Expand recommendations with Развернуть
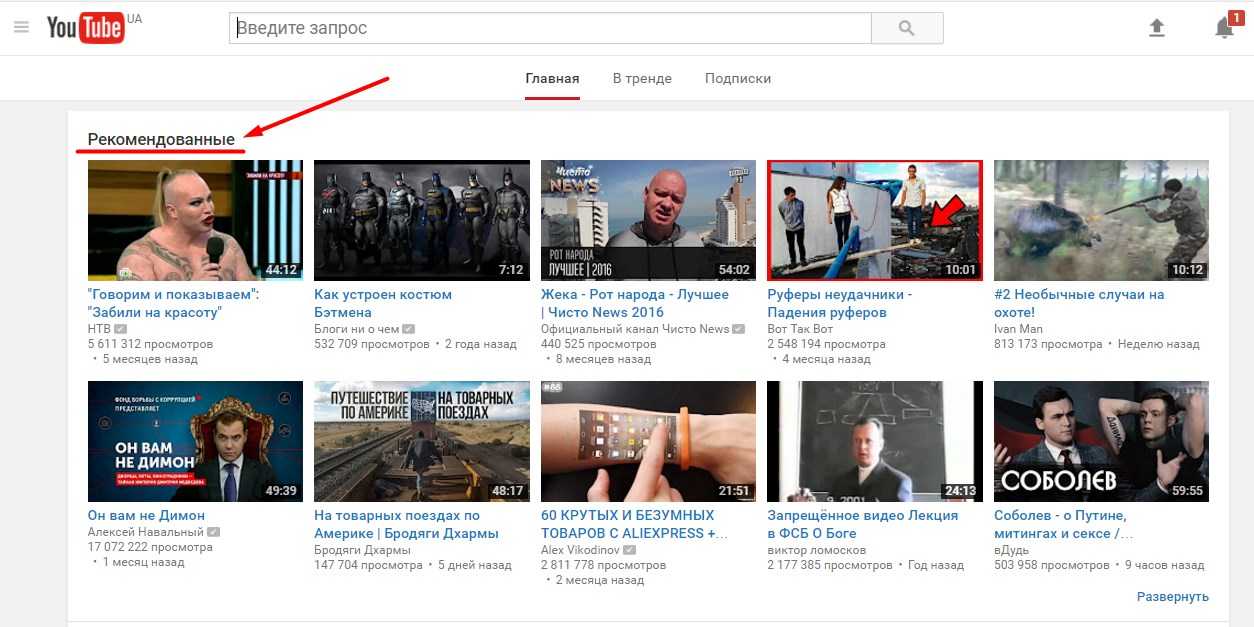The image size is (1254, 627). (1172, 597)
